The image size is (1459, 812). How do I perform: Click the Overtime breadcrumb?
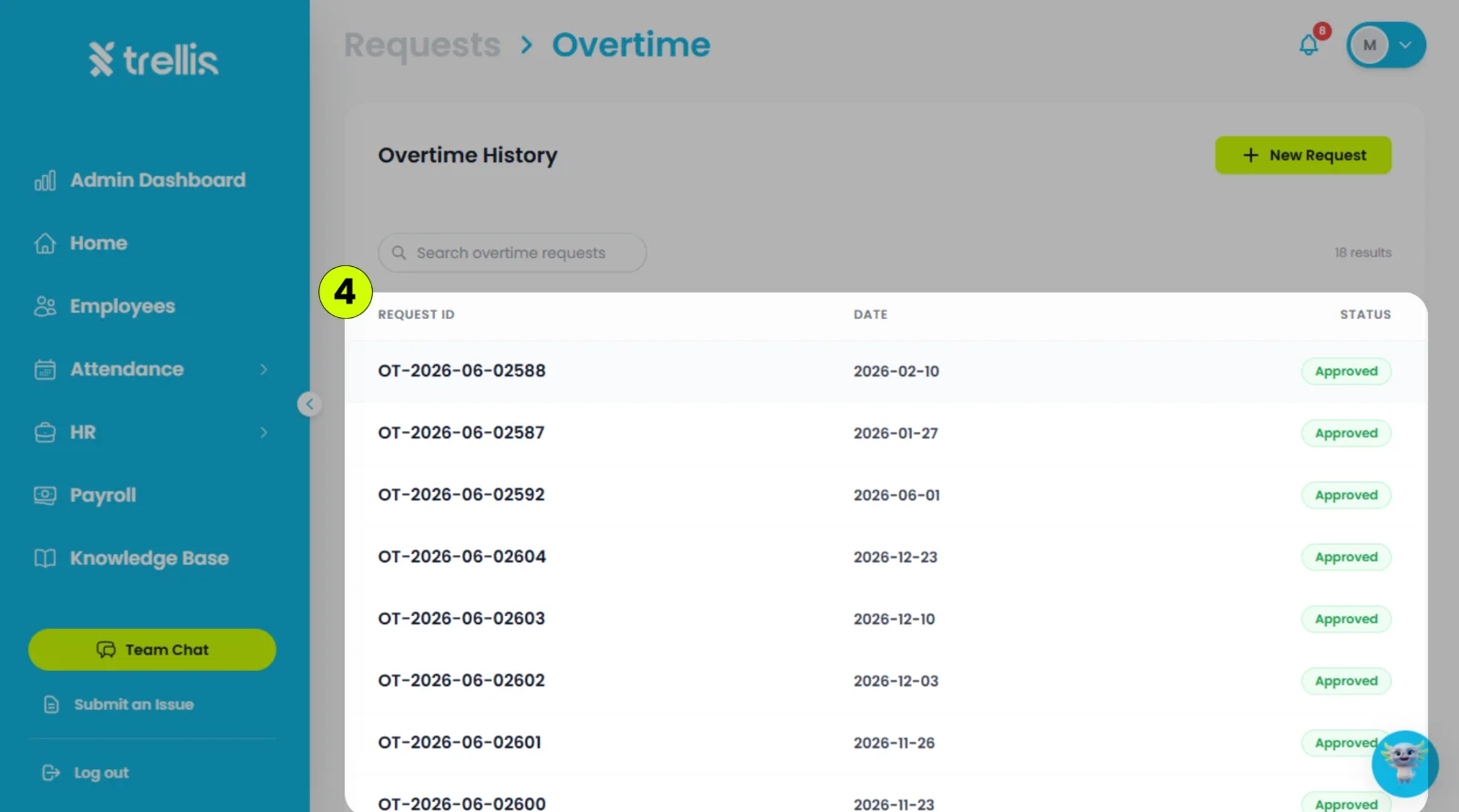631,45
